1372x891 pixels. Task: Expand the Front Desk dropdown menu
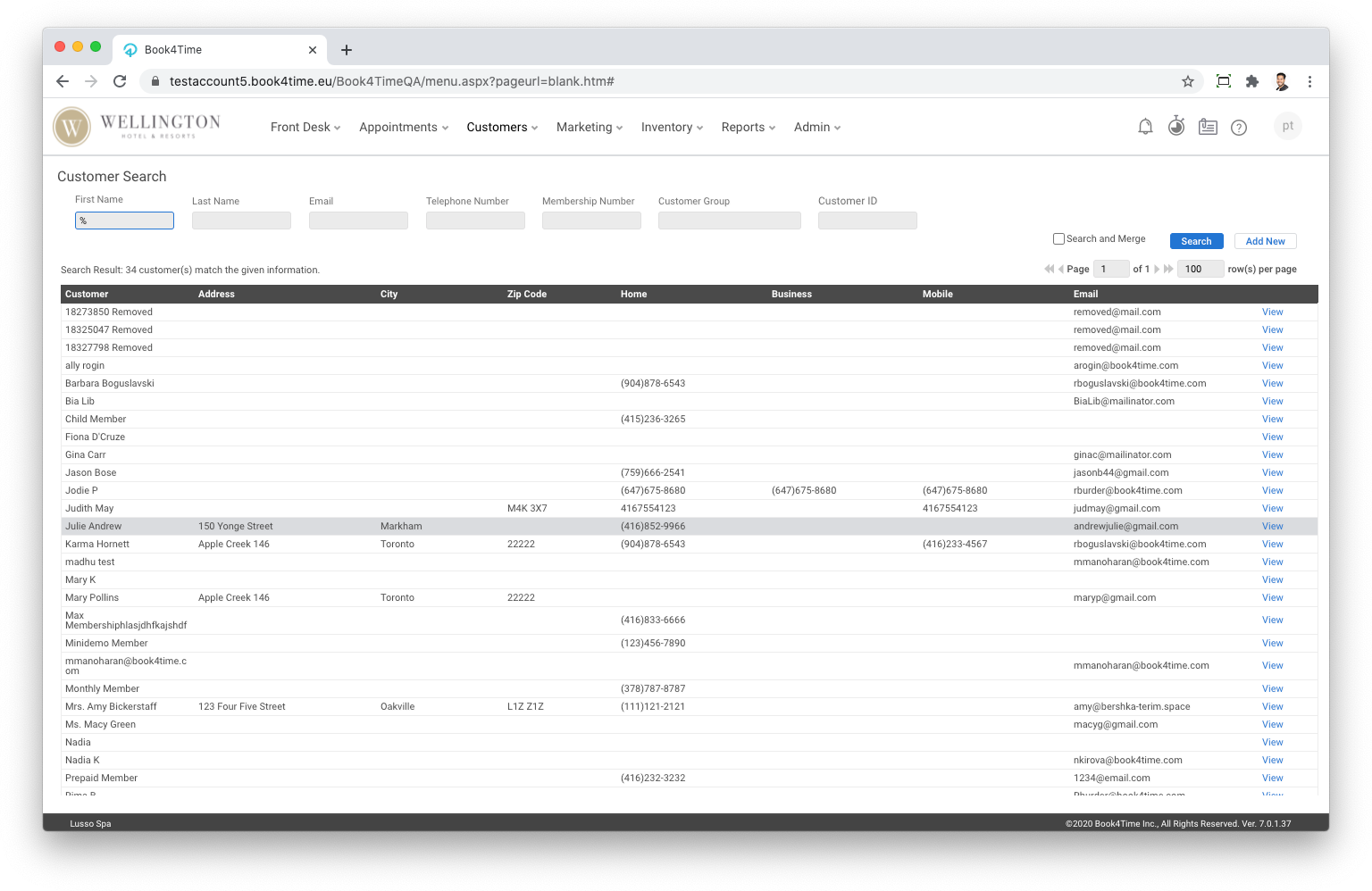coord(305,128)
